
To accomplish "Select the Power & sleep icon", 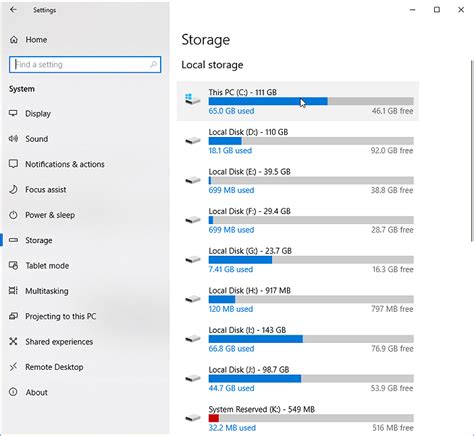I will (13, 215).
